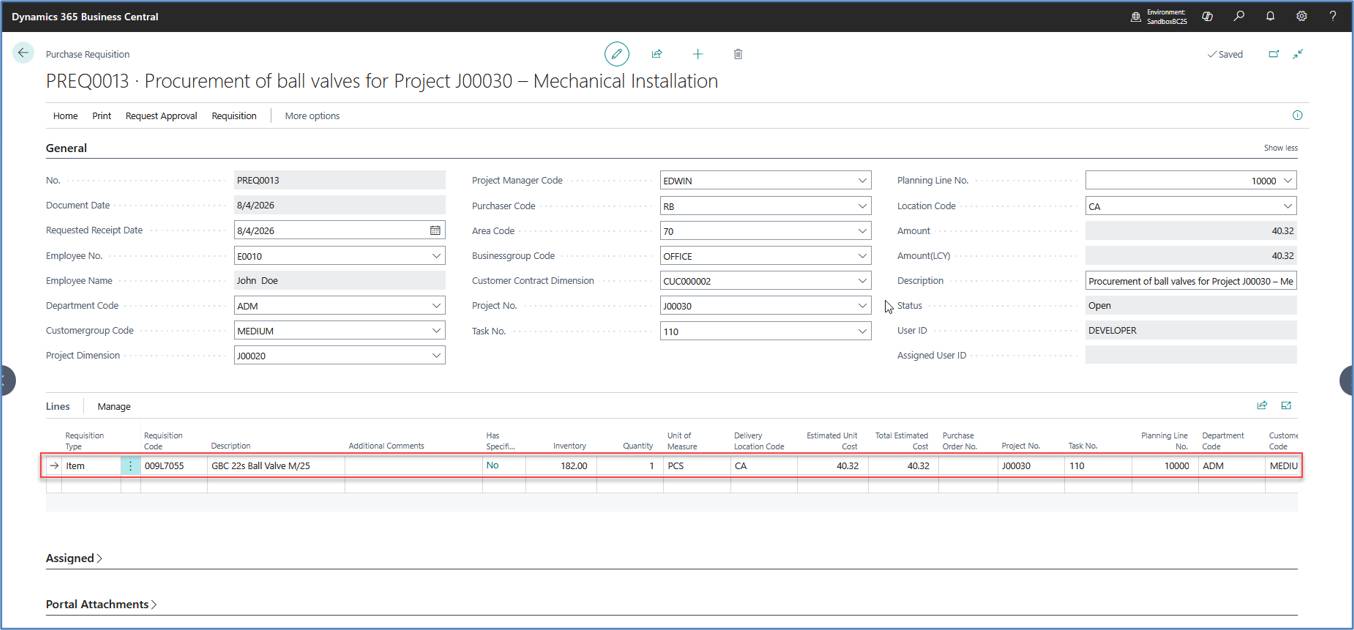
Task: Click the Requisition Code cell 009L7055
Action: [173, 466]
